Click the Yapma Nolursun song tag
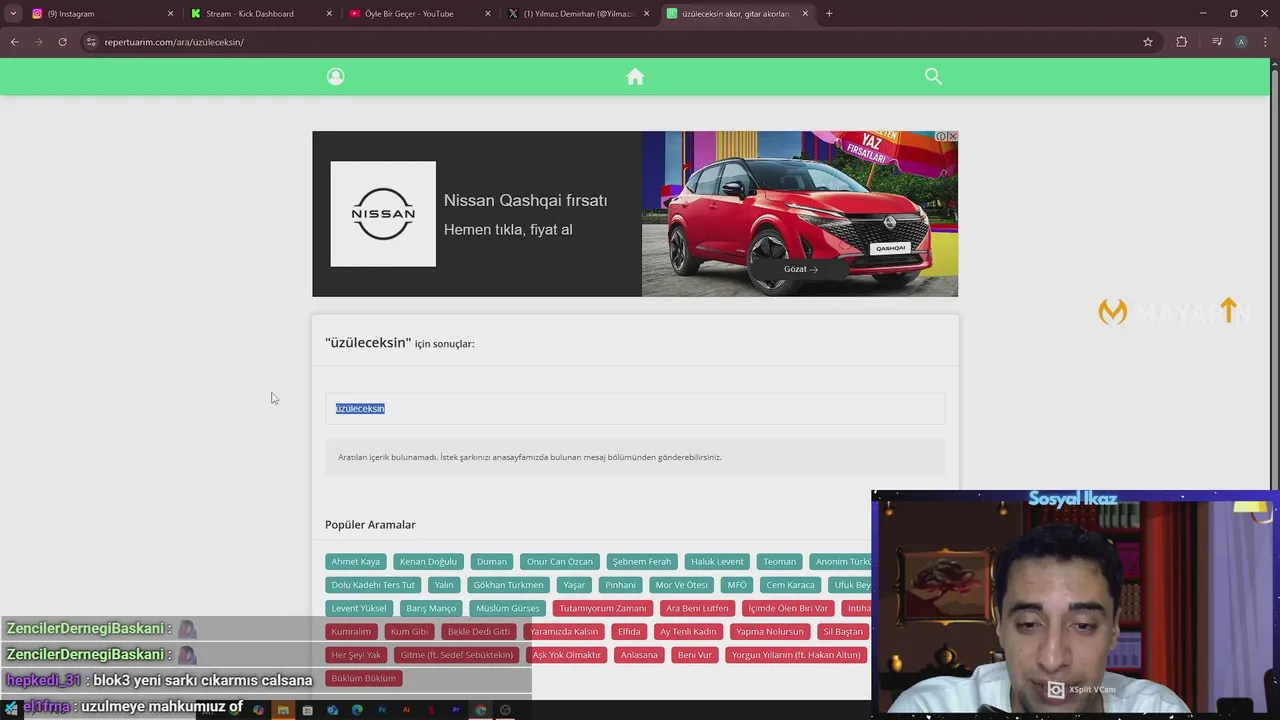 tap(770, 632)
